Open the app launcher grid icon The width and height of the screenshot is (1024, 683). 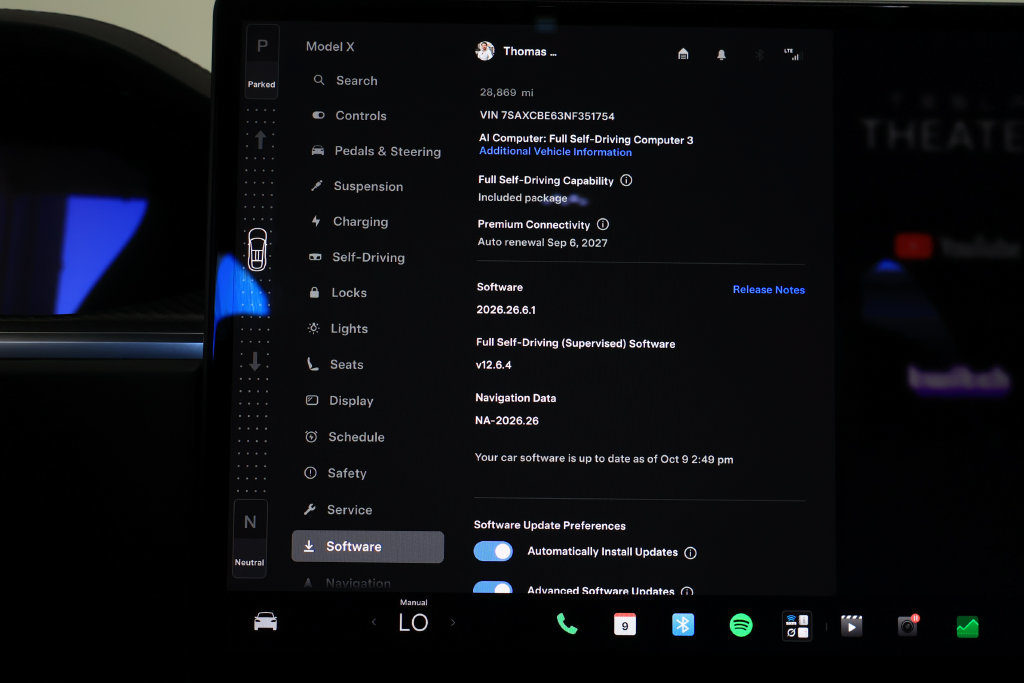click(797, 626)
